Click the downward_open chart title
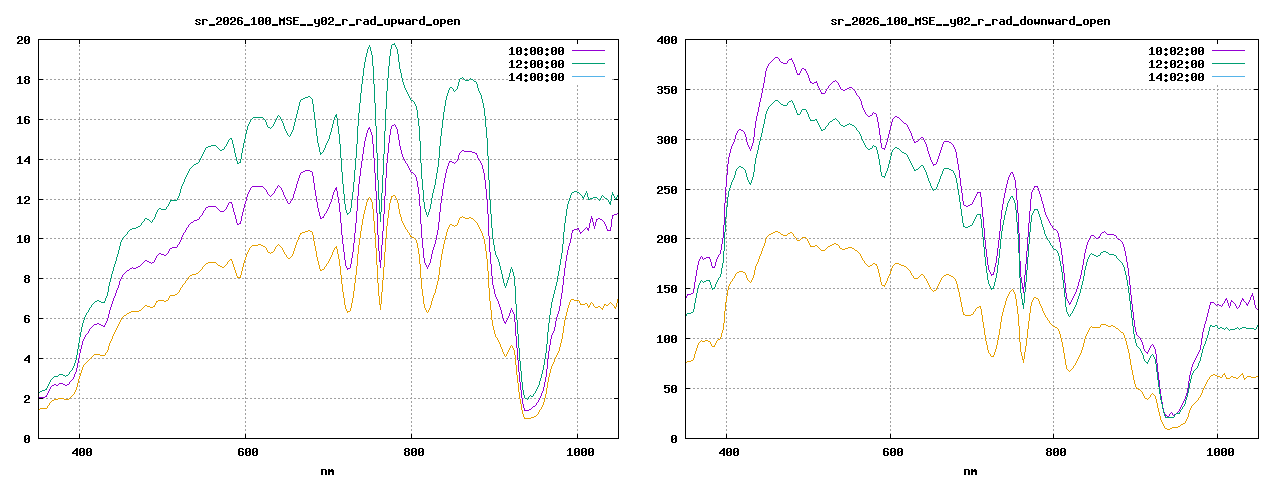This screenshot has width=1280, height=480. 969,21
